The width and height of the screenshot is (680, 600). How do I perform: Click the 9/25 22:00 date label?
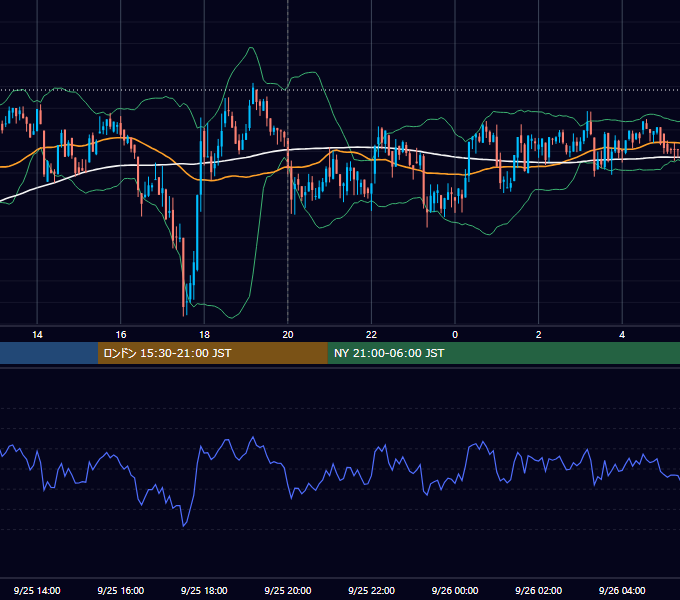(x=371, y=590)
